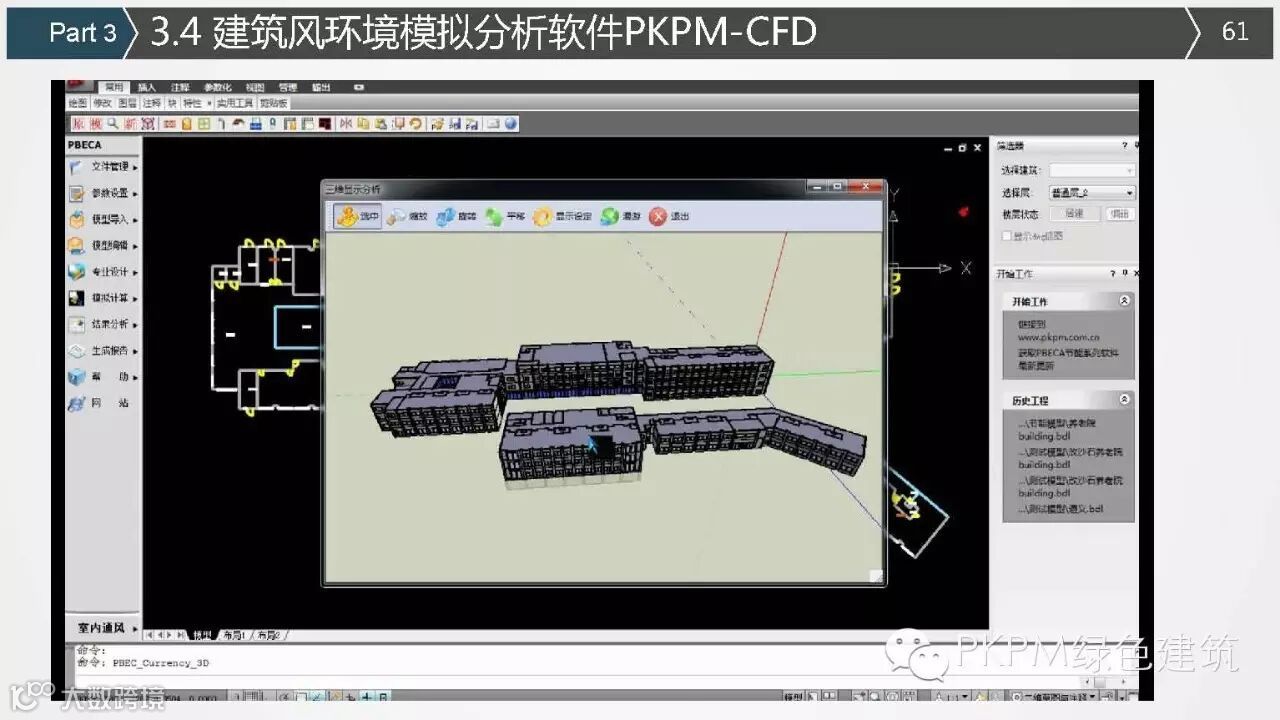Click the dark red square toolbar icon

click(x=324, y=124)
